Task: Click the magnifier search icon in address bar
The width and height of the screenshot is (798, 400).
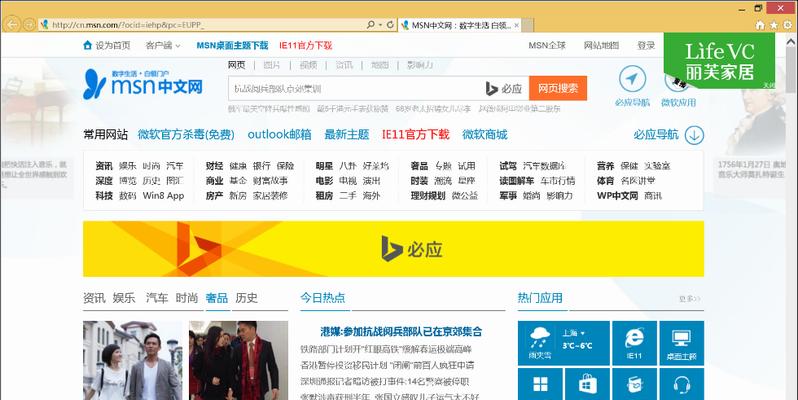Action: [370, 24]
